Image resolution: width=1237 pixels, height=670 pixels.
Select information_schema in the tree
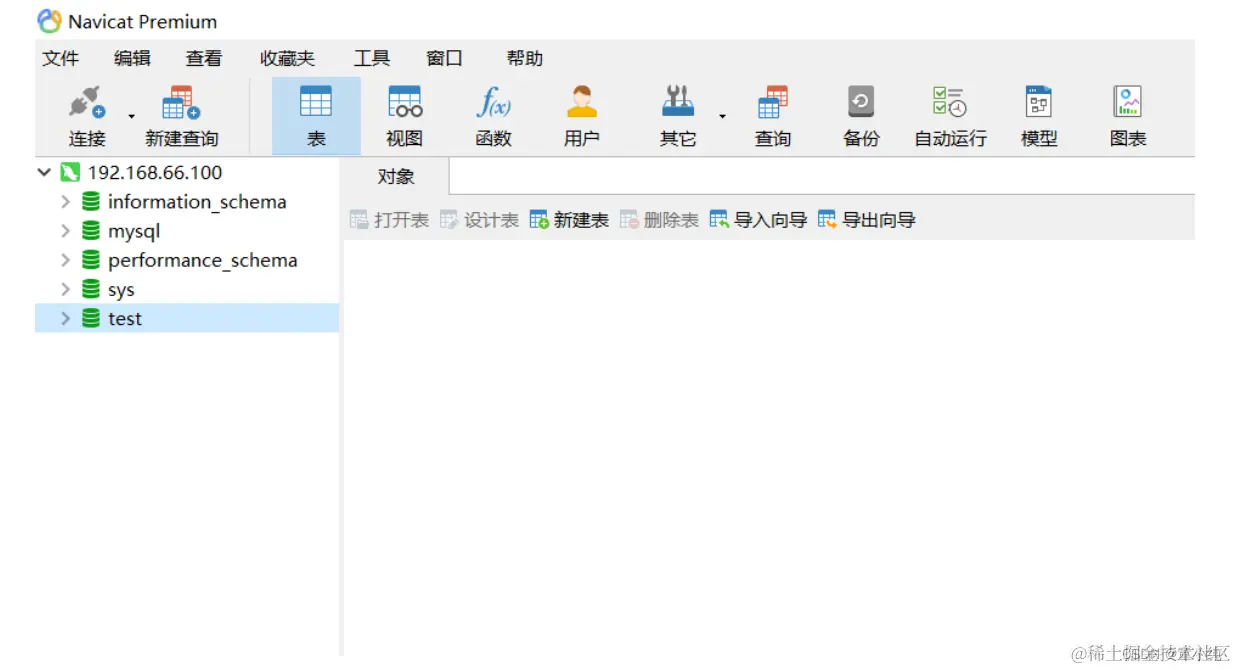197,202
